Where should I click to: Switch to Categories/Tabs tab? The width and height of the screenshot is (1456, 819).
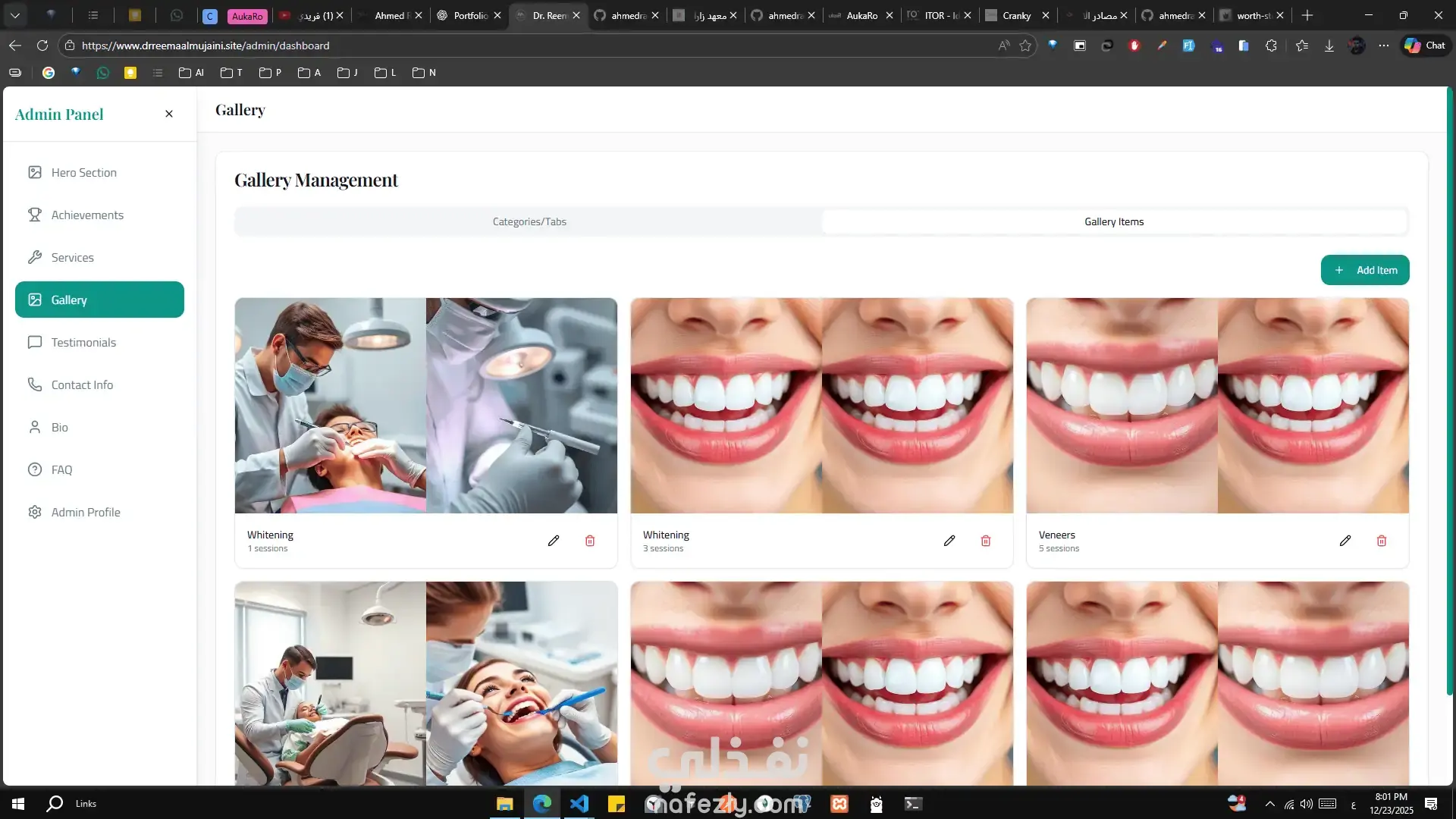[x=529, y=222]
